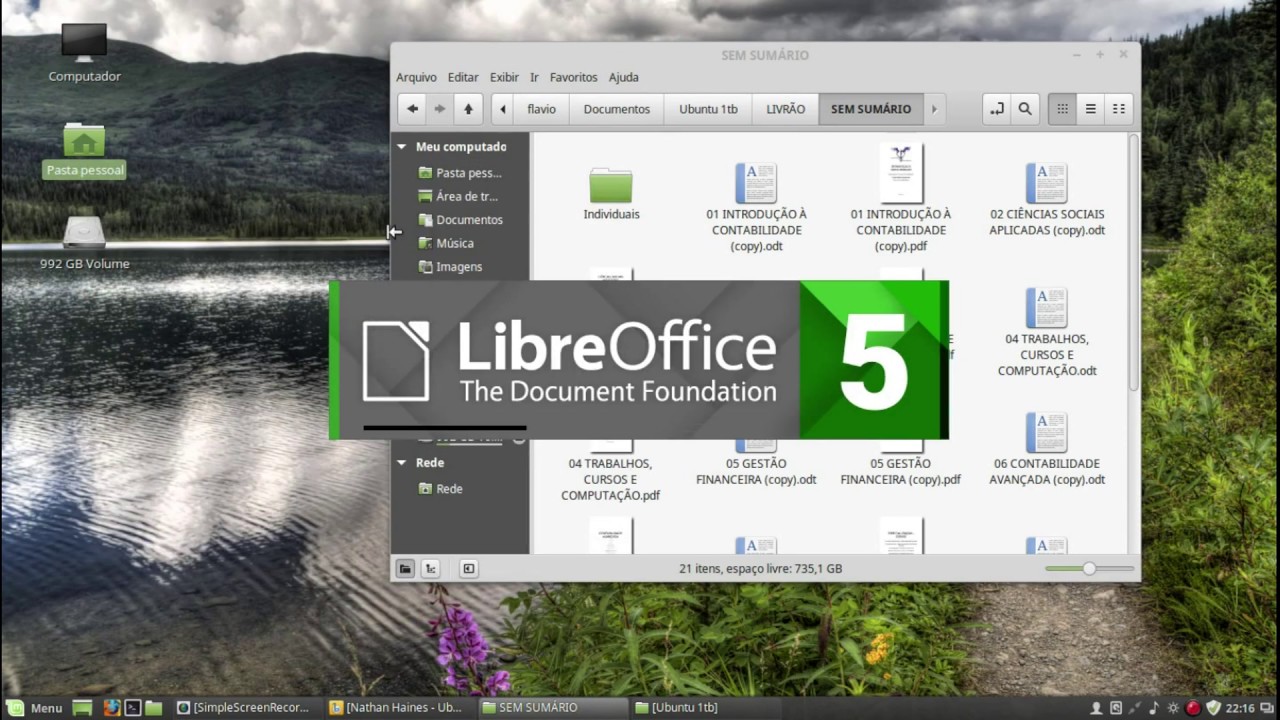The width and height of the screenshot is (1280, 720).
Task: Collapse the Rede sidebar section
Action: pos(402,463)
